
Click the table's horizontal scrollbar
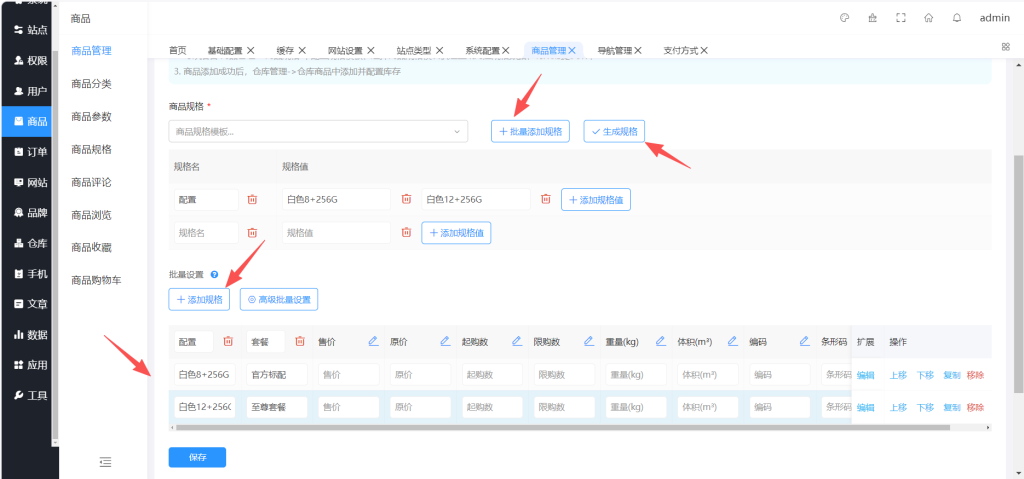pyautogui.click(x=563, y=427)
